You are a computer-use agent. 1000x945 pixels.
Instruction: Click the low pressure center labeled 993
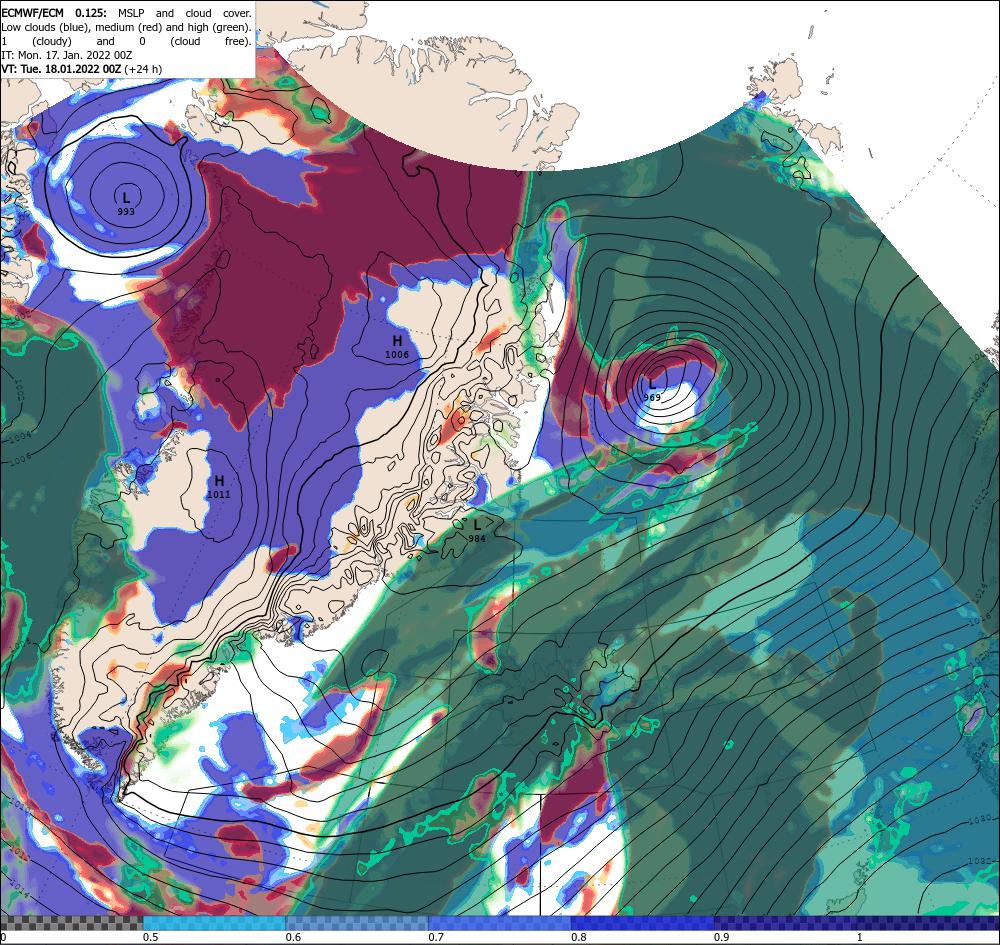[x=126, y=203]
